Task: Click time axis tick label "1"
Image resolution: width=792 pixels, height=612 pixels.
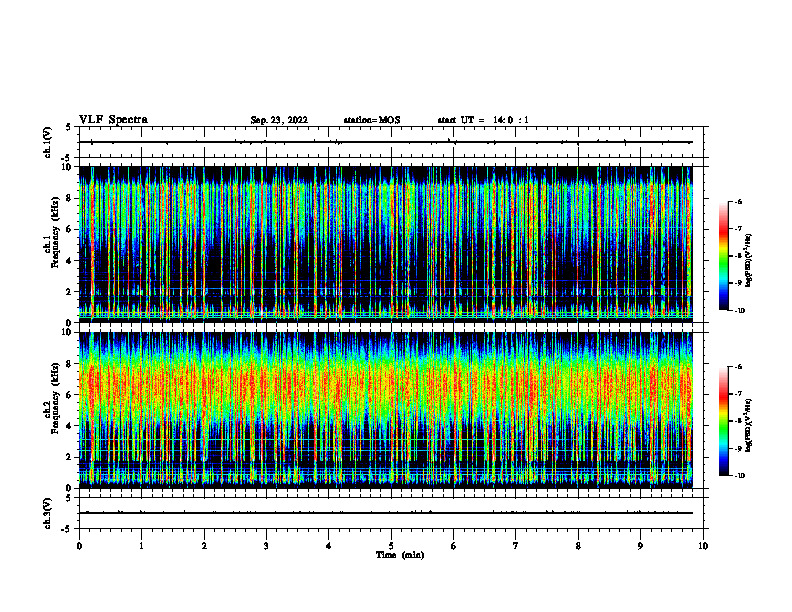Action: coord(141,546)
